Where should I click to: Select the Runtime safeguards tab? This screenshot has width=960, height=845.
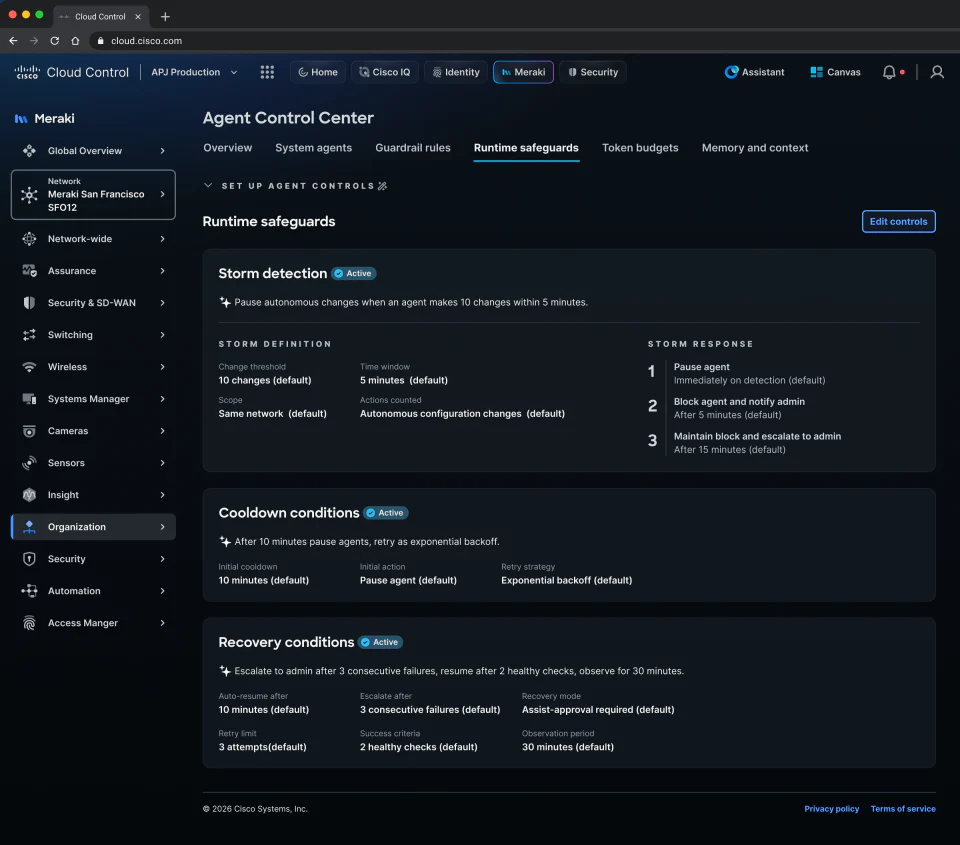[526, 148]
